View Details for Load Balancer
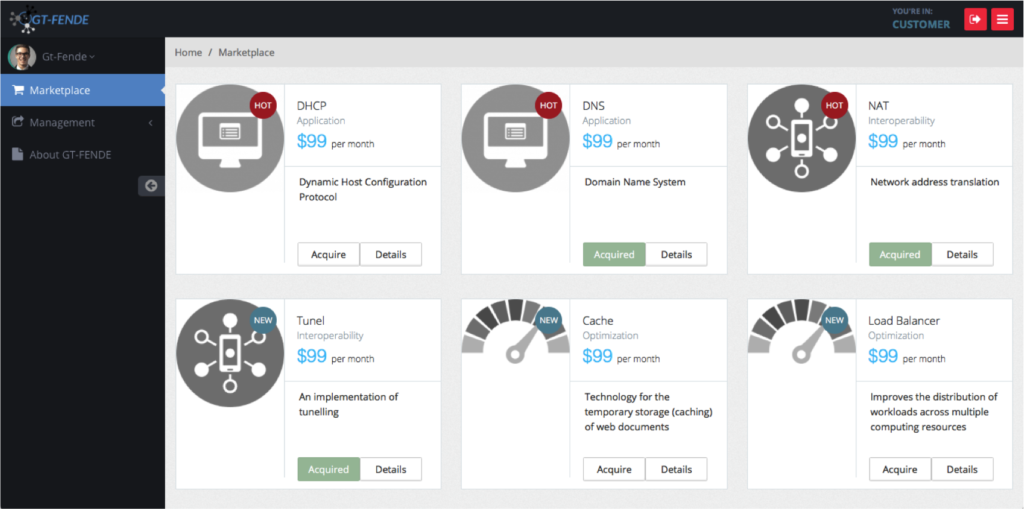This screenshot has width=1024, height=509. (962, 469)
